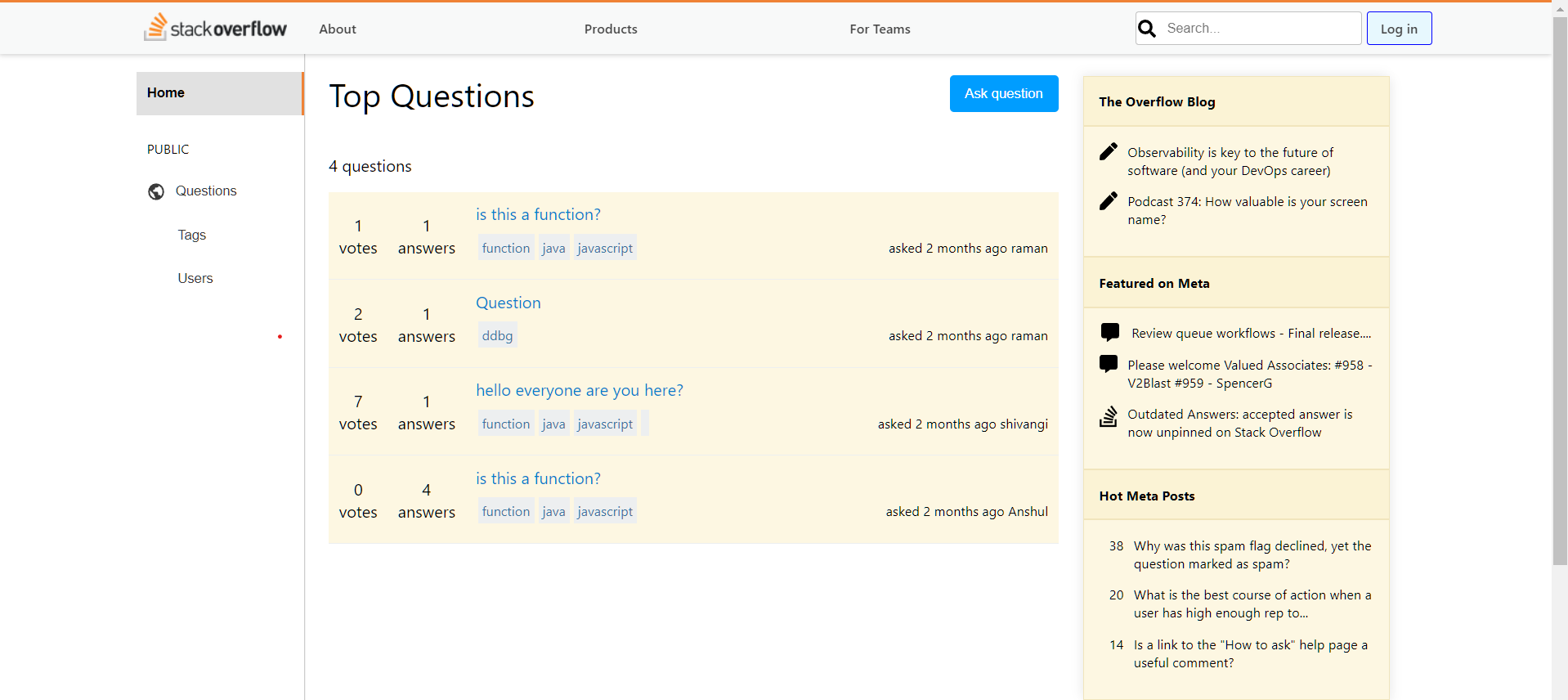Click function tag on shivangi's question
This screenshot has height=700, width=1568.
pyautogui.click(x=506, y=424)
